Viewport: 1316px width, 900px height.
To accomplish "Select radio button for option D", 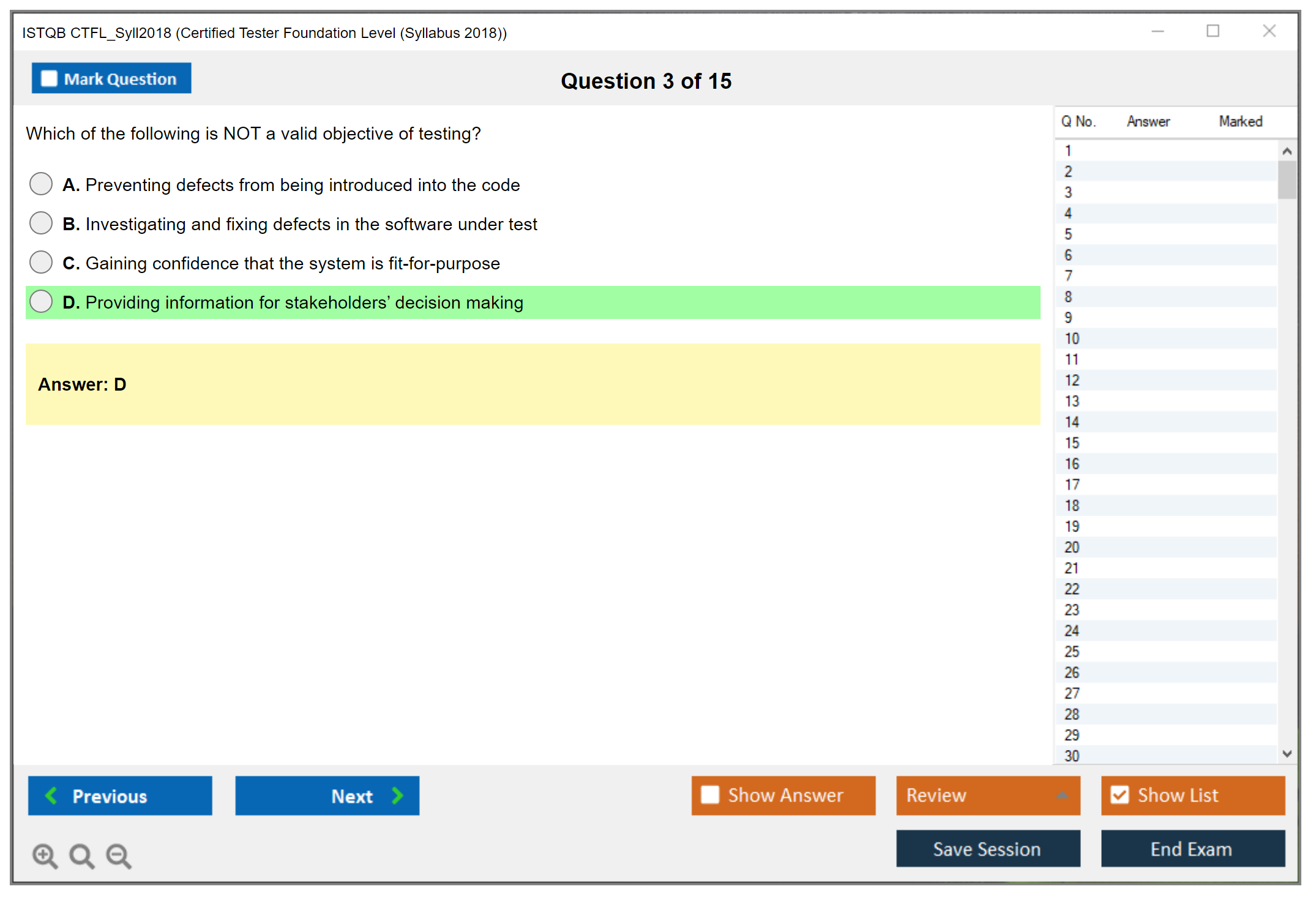I will point(41,301).
